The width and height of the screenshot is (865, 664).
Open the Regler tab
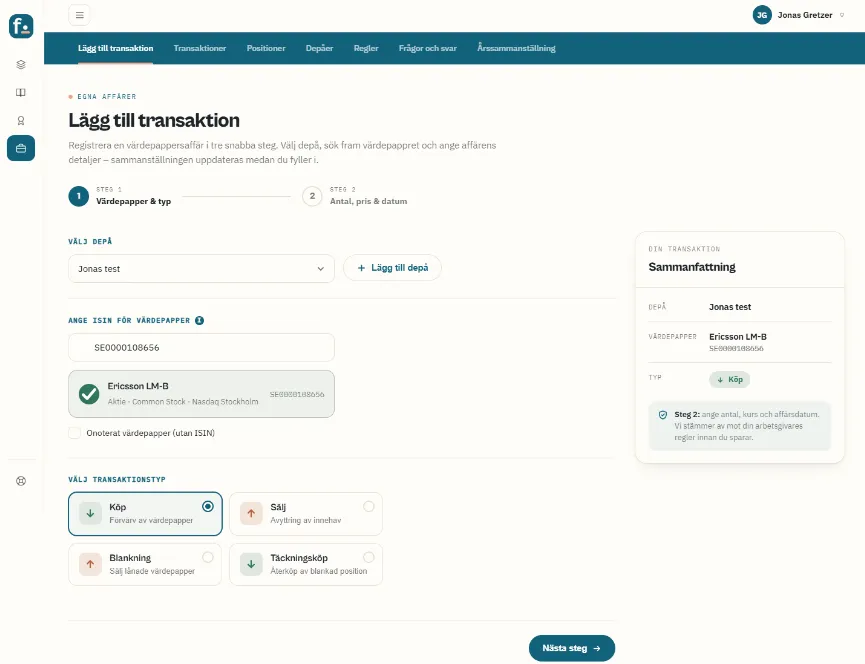point(366,48)
